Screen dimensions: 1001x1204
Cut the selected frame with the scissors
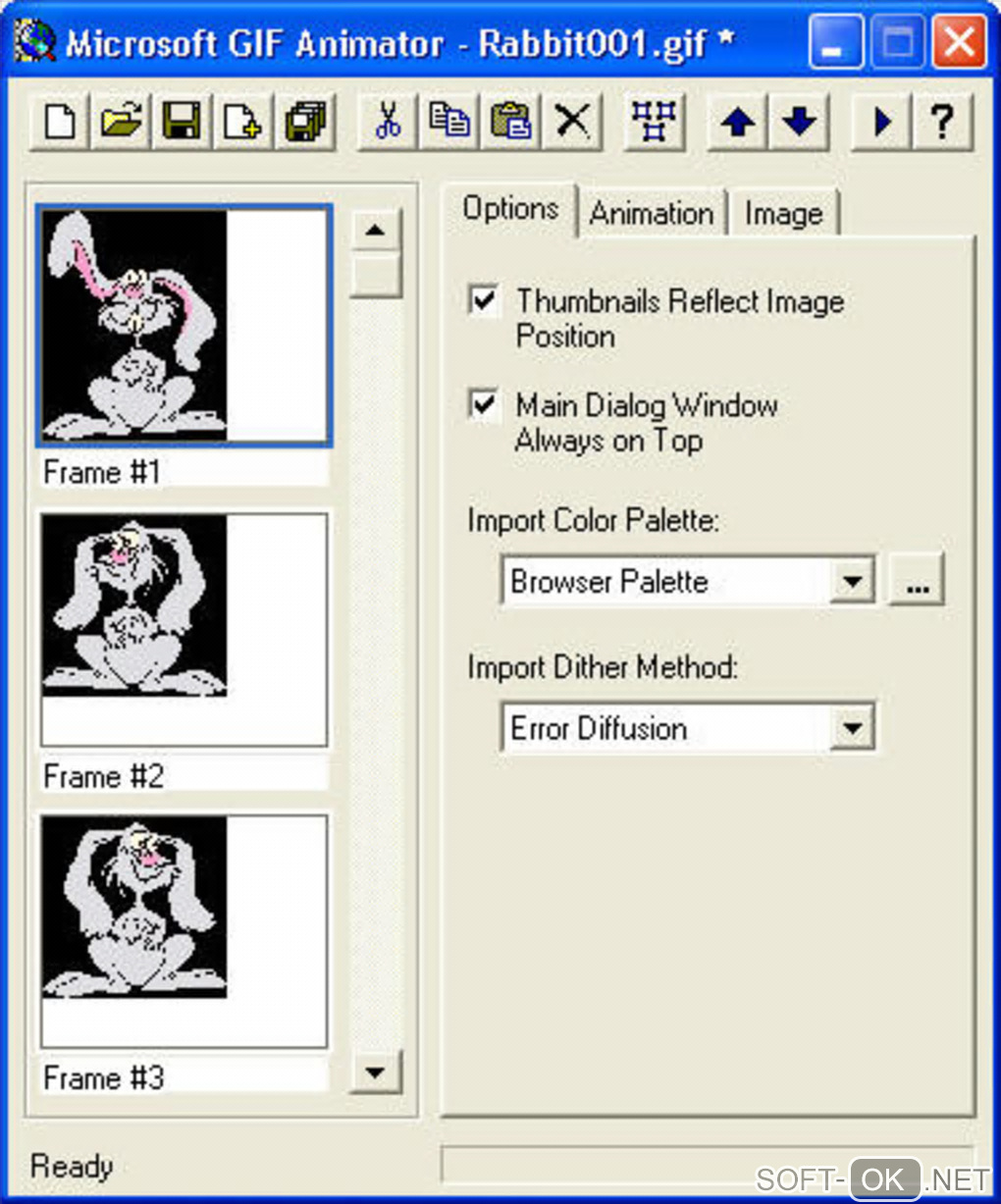388,122
